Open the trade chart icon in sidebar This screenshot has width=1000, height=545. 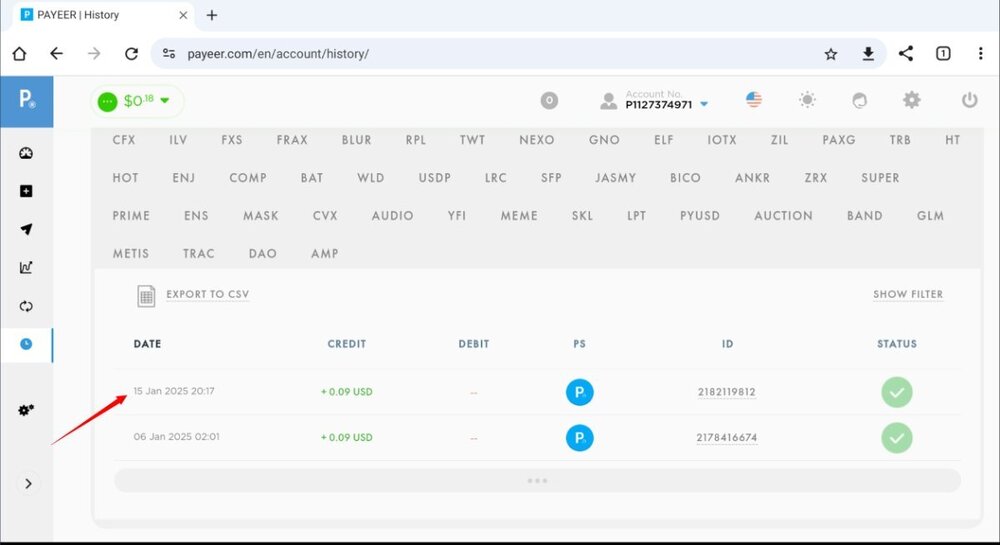pos(26,267)
